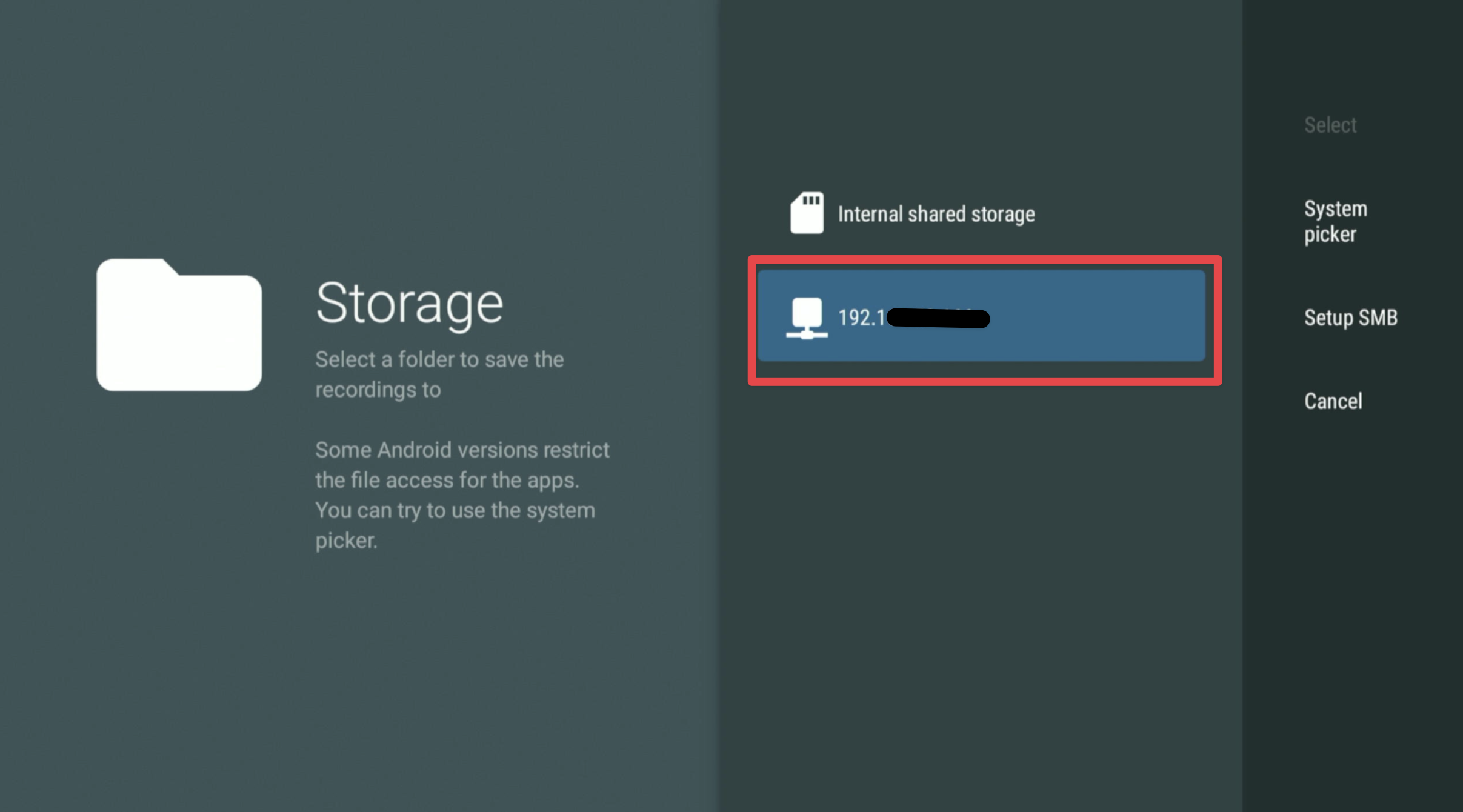
Task: Click the blacked-out part of the IP address
Action: pos(938,318)
